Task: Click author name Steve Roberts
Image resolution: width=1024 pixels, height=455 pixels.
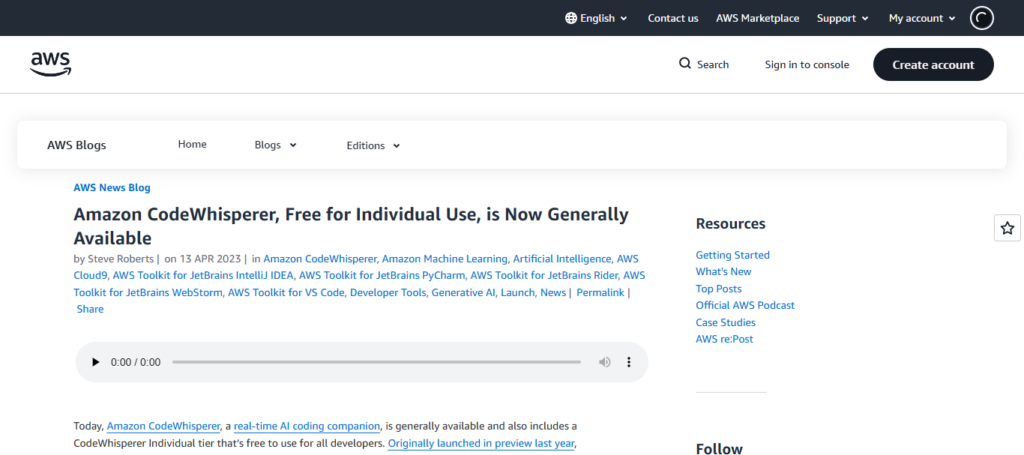Action: point(121,259)
